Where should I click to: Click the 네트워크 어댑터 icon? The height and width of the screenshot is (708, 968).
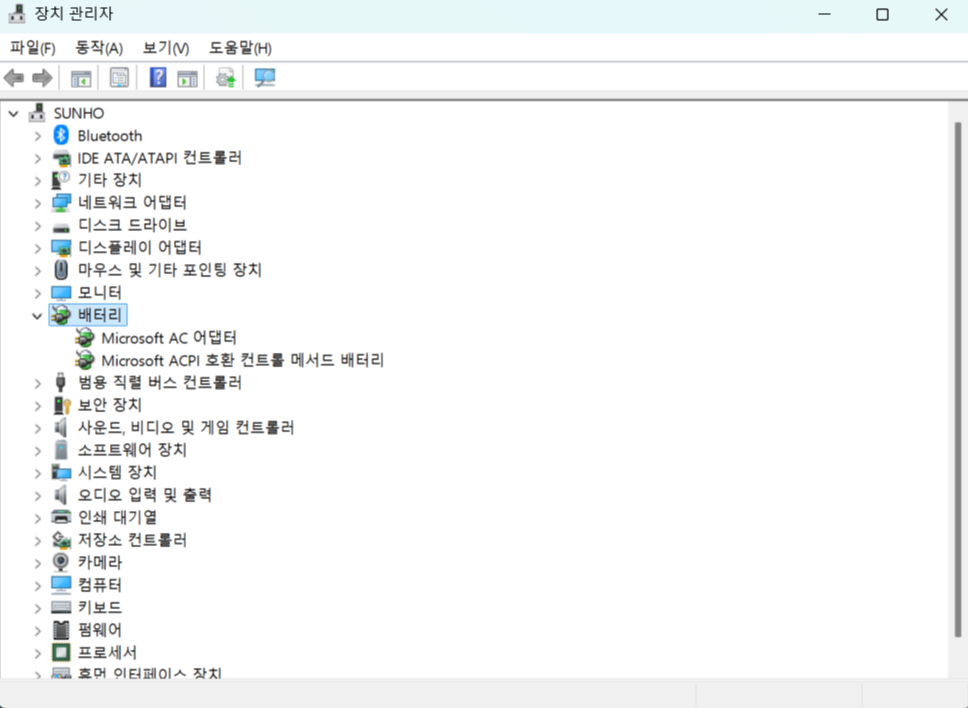click(x=61, y=202)
